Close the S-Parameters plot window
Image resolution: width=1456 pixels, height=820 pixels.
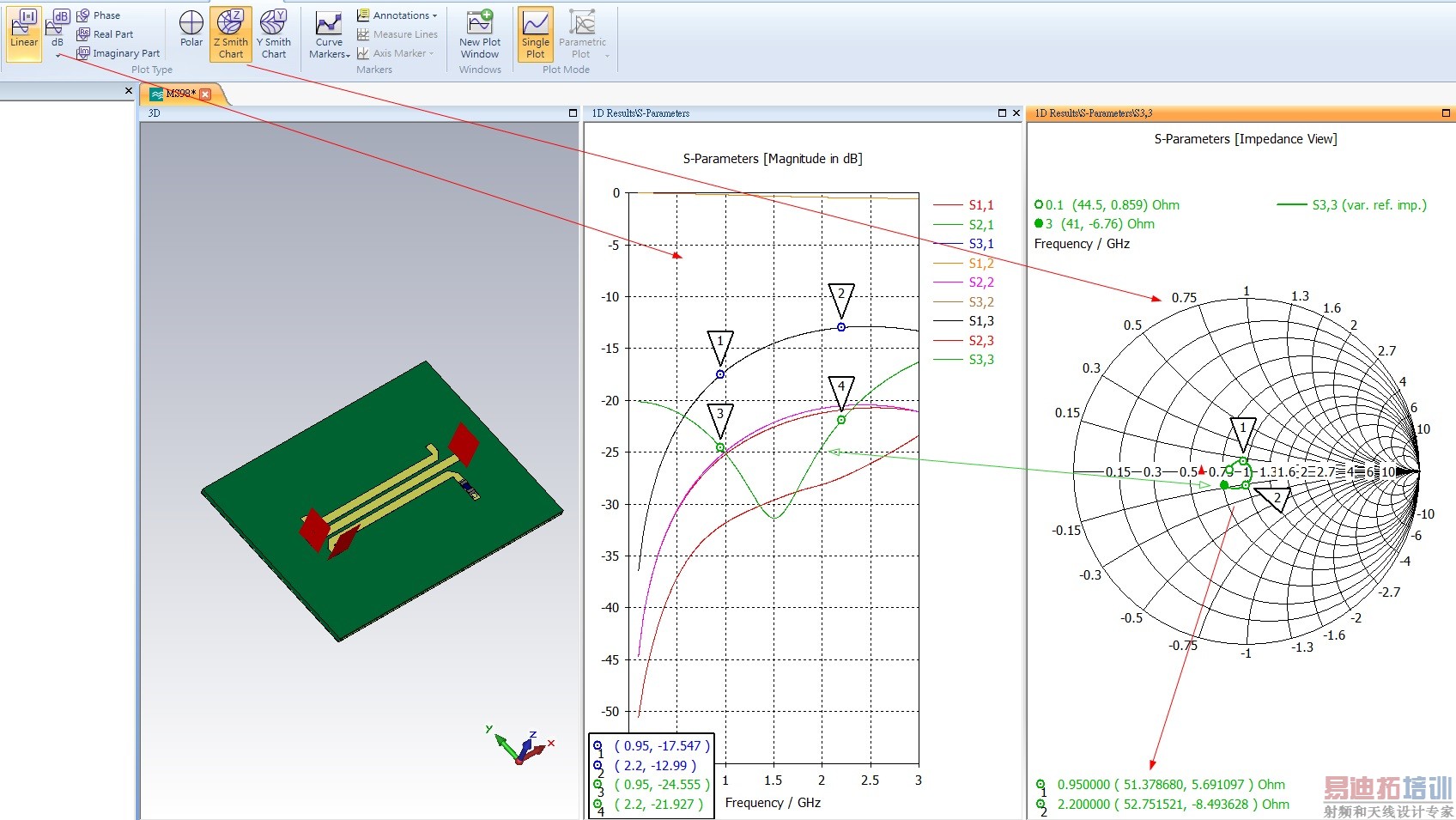(x=1016, y=113)
